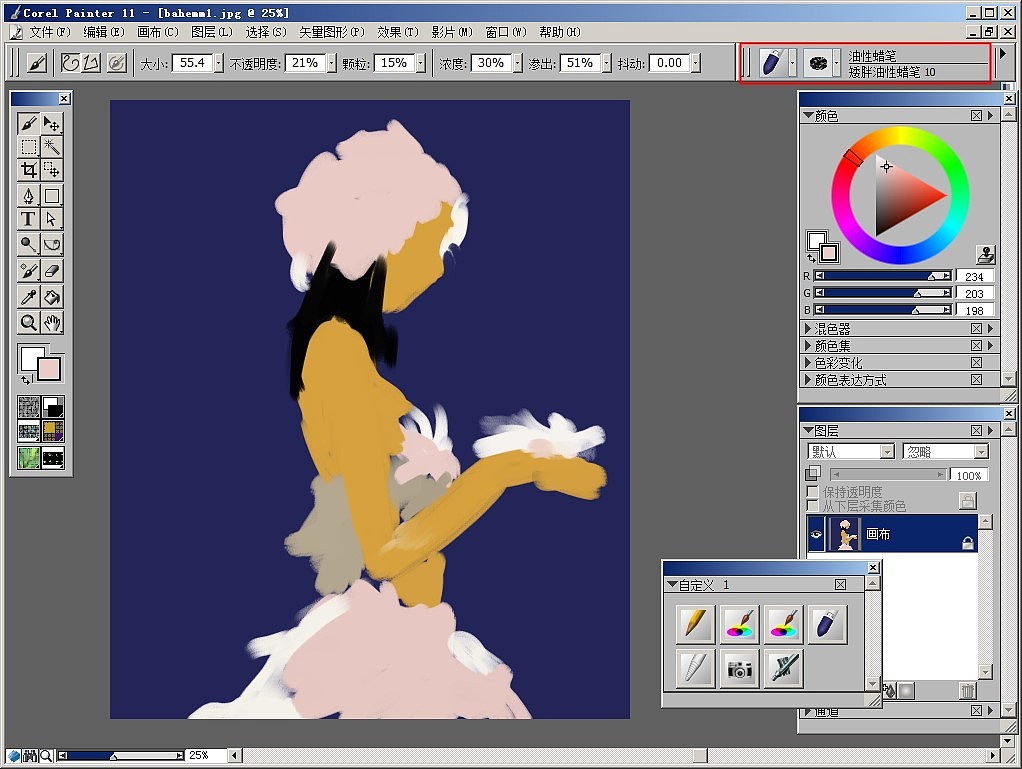The width and height of the screenshot is (1022, 769).
Task: Expand the 混色器 panel
Action: click(x=809, y=329)
